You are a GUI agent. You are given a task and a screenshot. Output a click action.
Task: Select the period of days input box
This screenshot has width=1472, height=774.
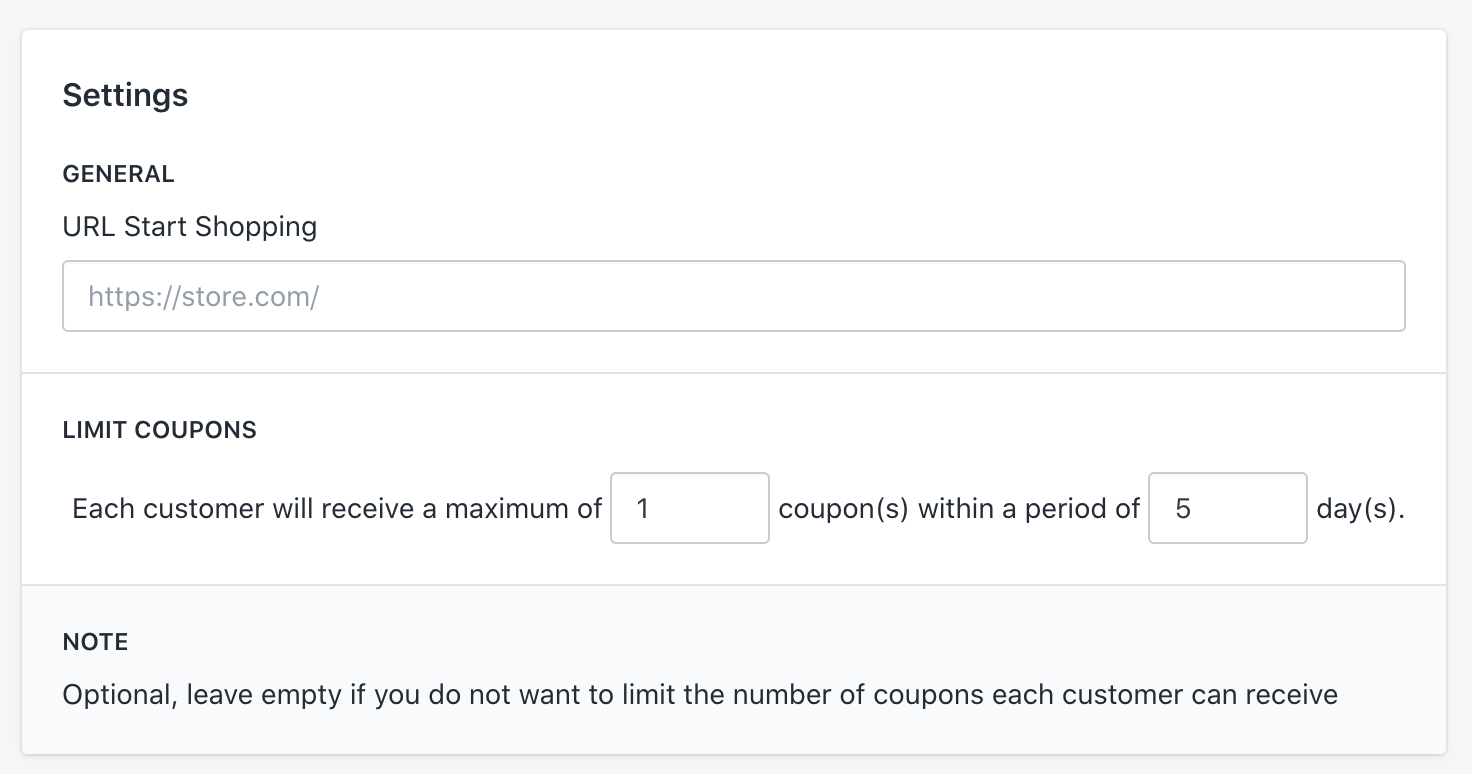(x=1227, y=508)
